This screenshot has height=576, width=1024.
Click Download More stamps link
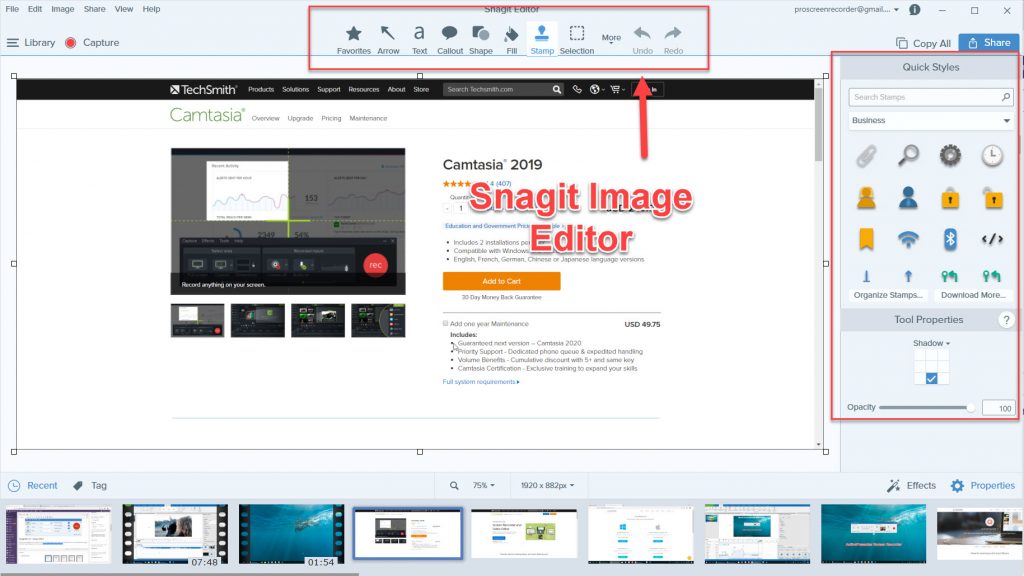click(x=973, y=295)
